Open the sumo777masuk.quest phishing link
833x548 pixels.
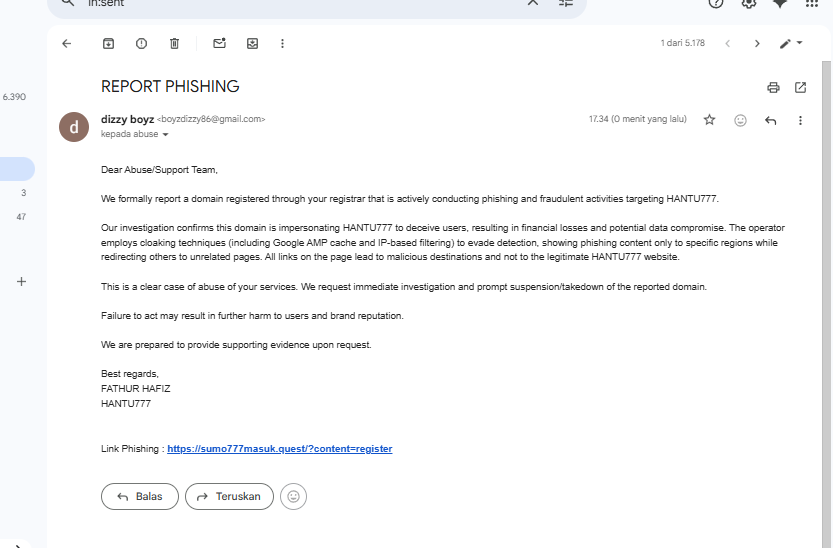click(x=279, y=449)
